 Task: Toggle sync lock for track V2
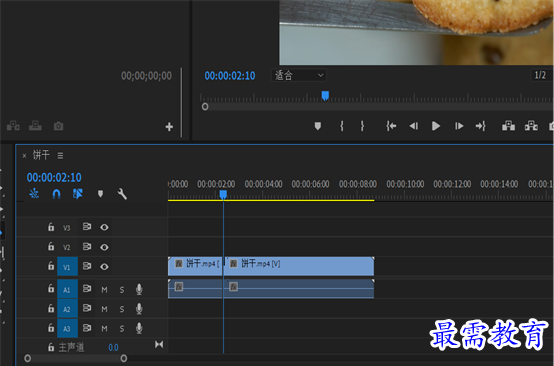(x=87, y=246)
